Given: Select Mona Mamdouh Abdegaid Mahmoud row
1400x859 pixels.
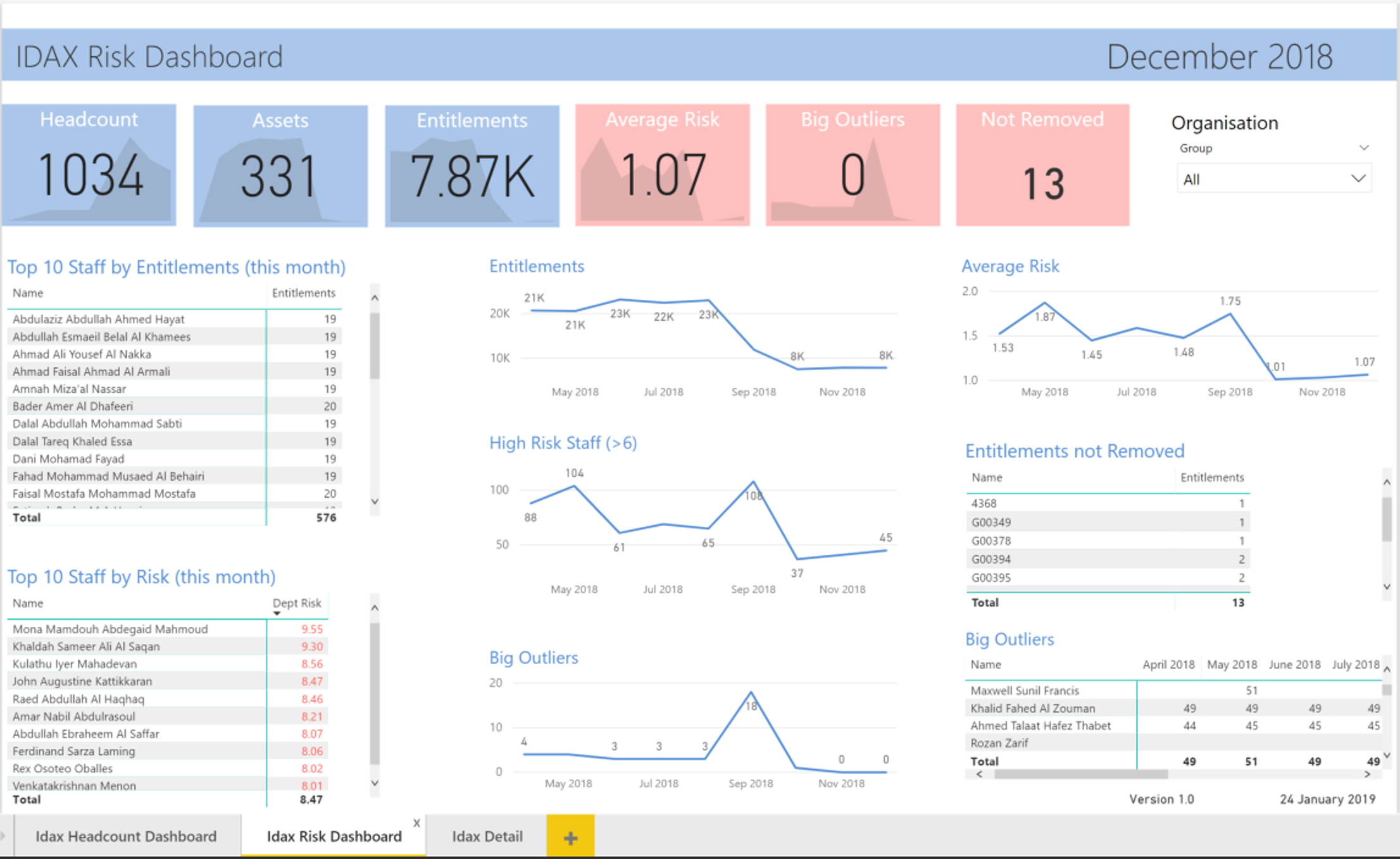Looking at the screenshot, I should [110, 629].
